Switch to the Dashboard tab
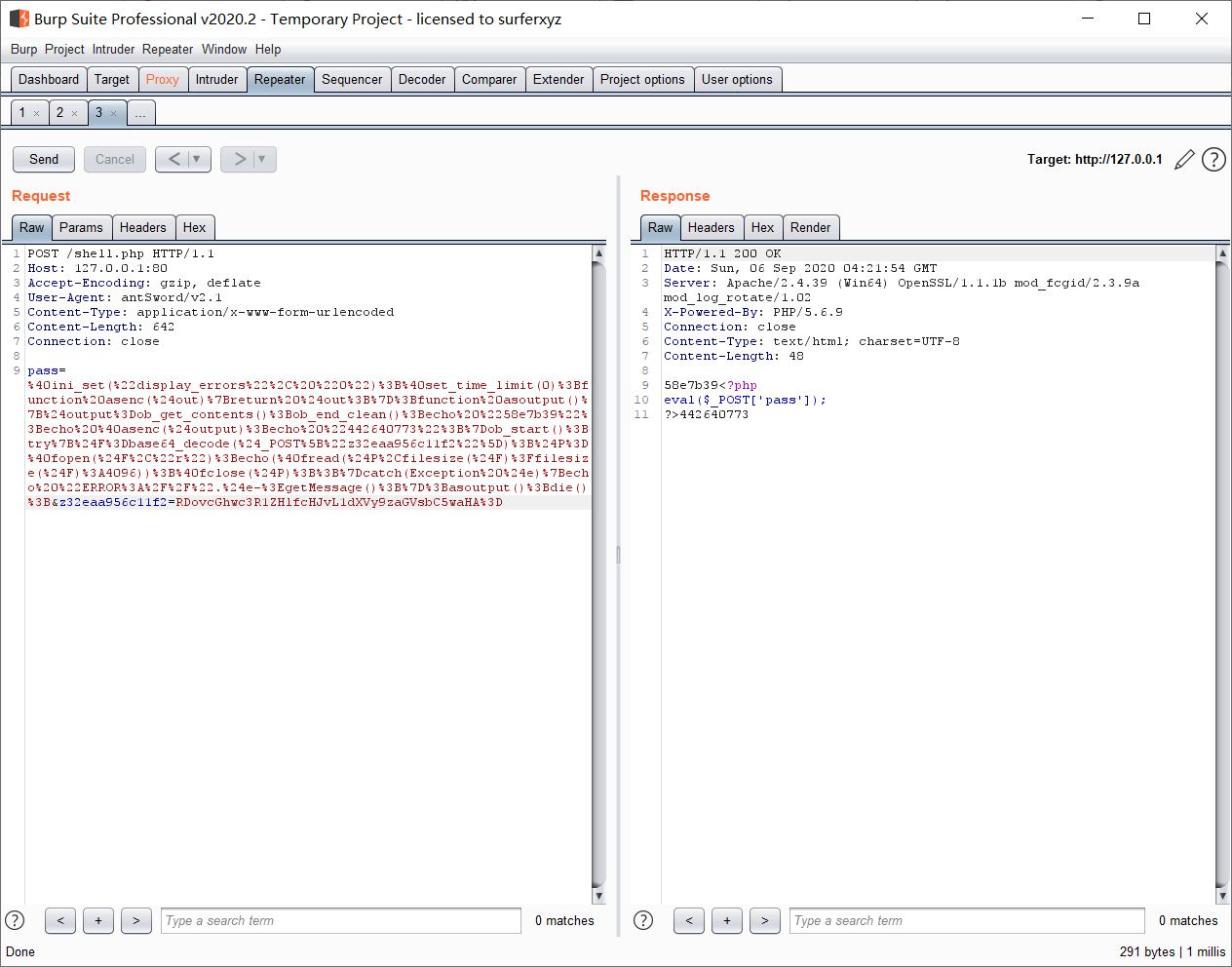Screen dimensions: 1232x967 tap(49, 80)
